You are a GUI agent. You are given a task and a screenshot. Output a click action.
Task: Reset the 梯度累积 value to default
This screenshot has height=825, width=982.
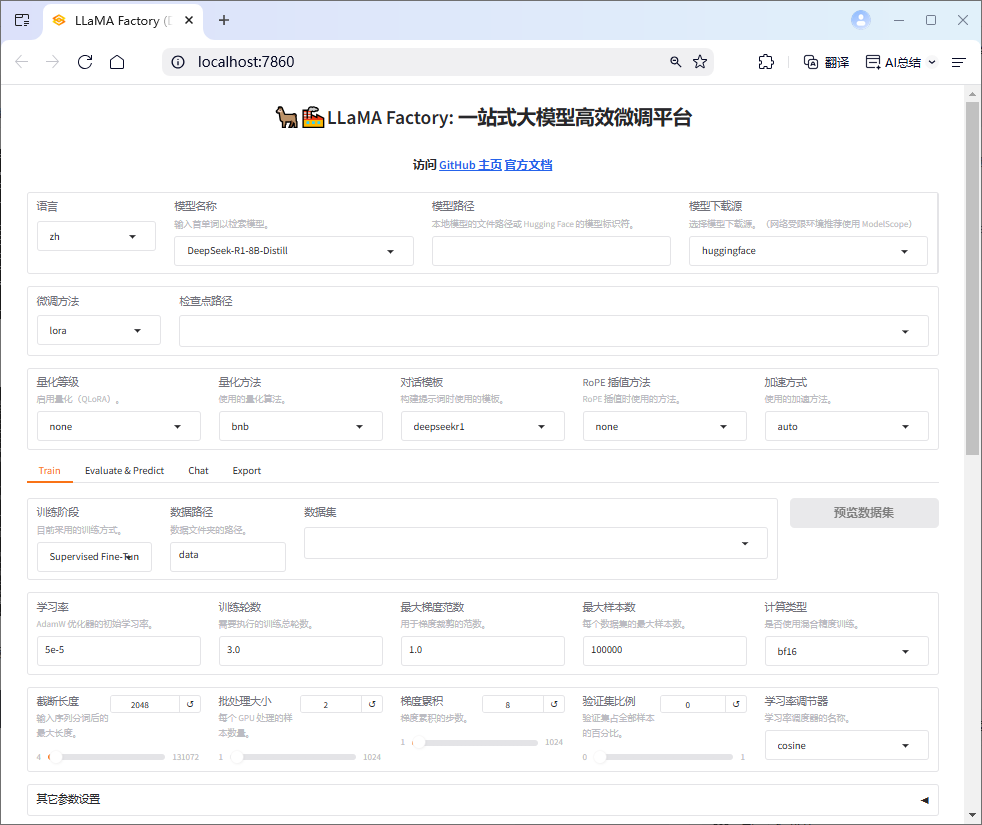click(x=554, y=704)
